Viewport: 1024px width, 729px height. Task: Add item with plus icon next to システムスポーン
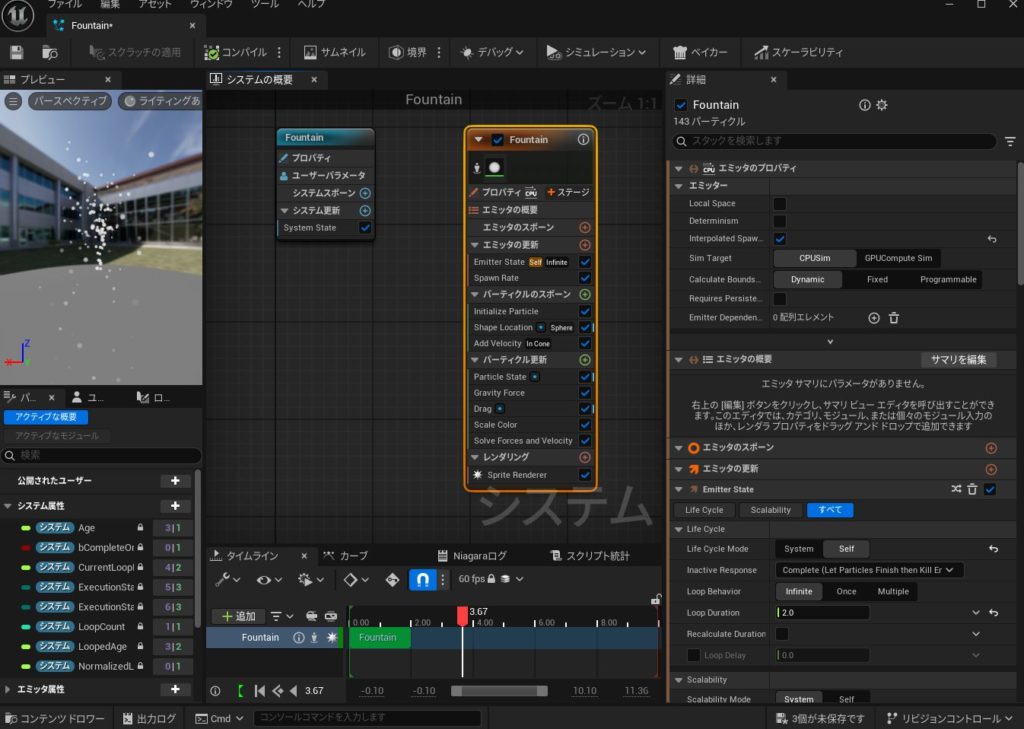coord(365,193)
